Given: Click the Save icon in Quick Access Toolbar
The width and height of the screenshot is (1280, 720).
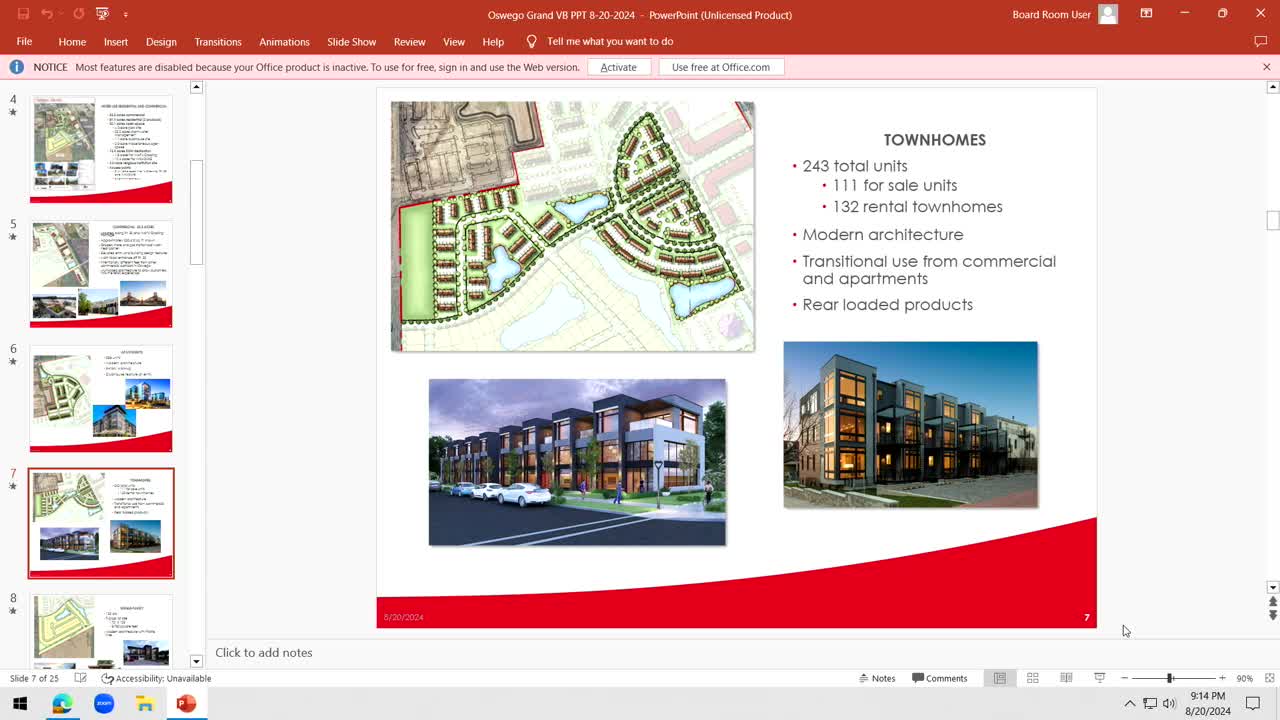Looking at the screenshot, I should tap(22, 13).
